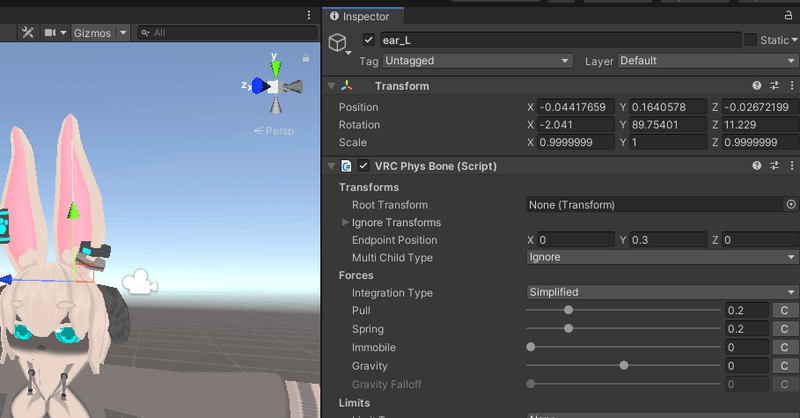Click the Gravity slider handle
Screen dimensions: 800x418
(624, 365)
